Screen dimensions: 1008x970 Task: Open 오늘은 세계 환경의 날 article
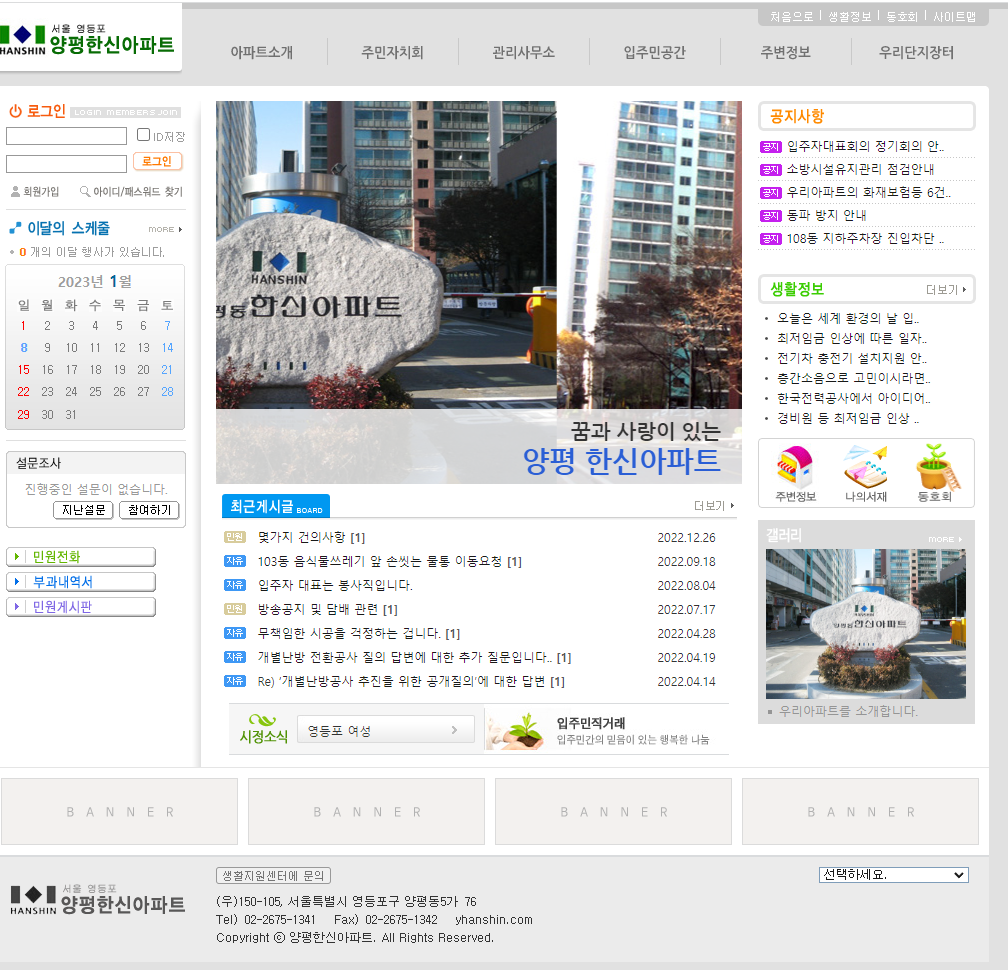tap(847, 318)
